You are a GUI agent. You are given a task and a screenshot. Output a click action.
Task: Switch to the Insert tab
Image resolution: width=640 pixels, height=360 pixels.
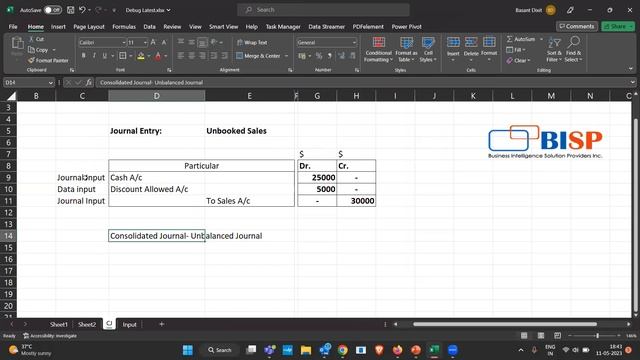[58, 27]
